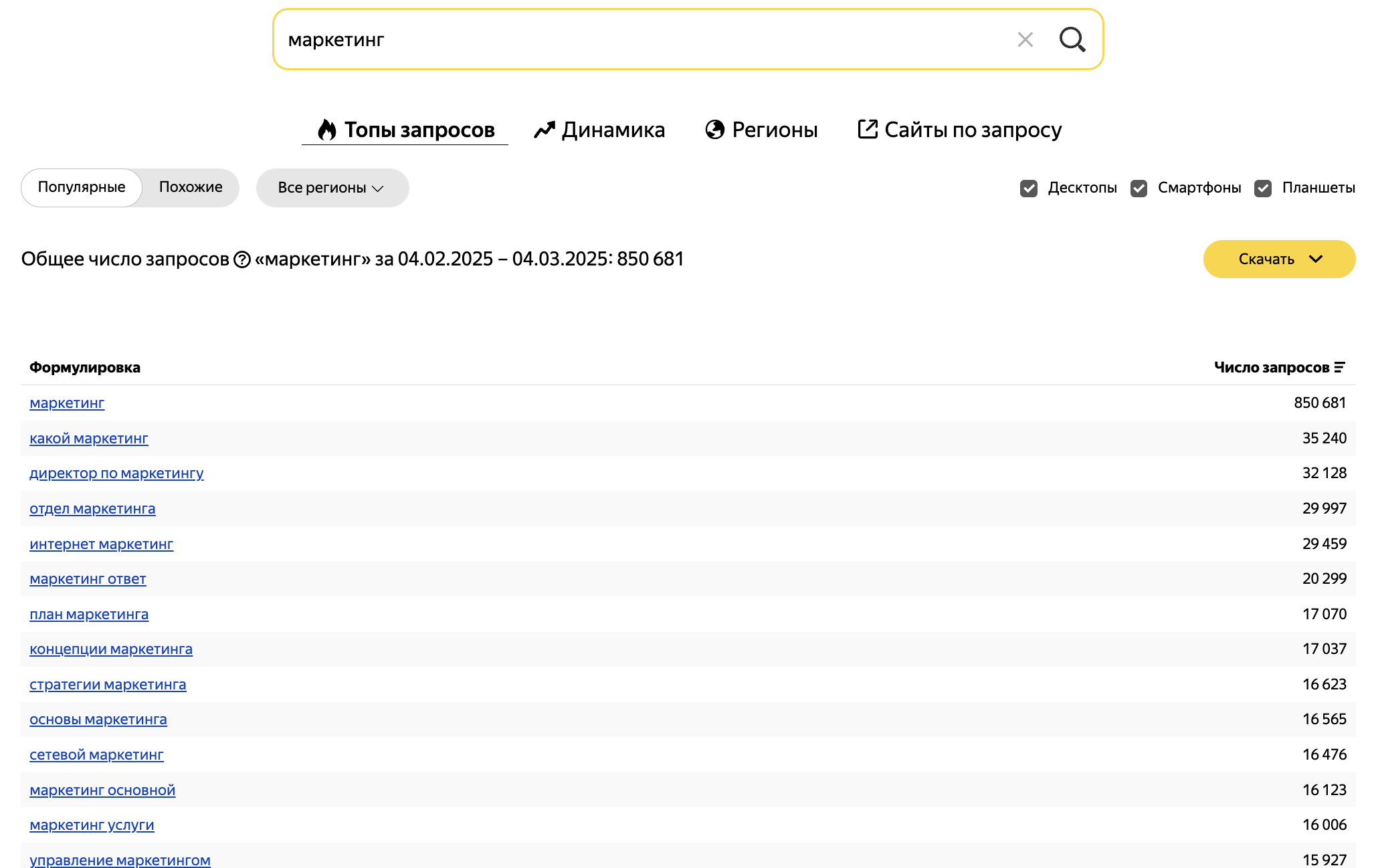Open the Все регионы dropdown

coord(332,188)
